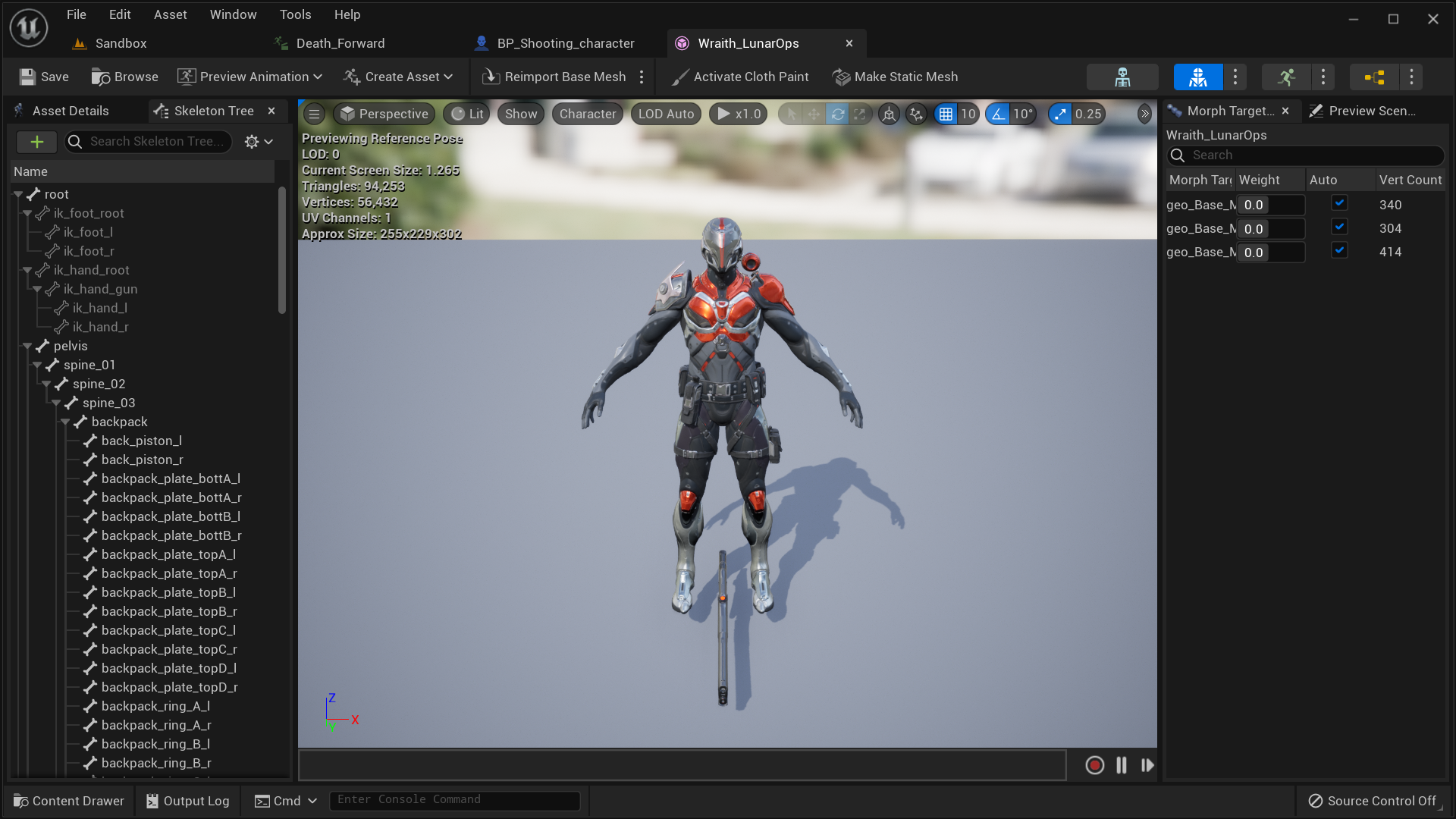Switch to the Skeletal Mesh editor mode
1456x819 pixels.
1198,77
